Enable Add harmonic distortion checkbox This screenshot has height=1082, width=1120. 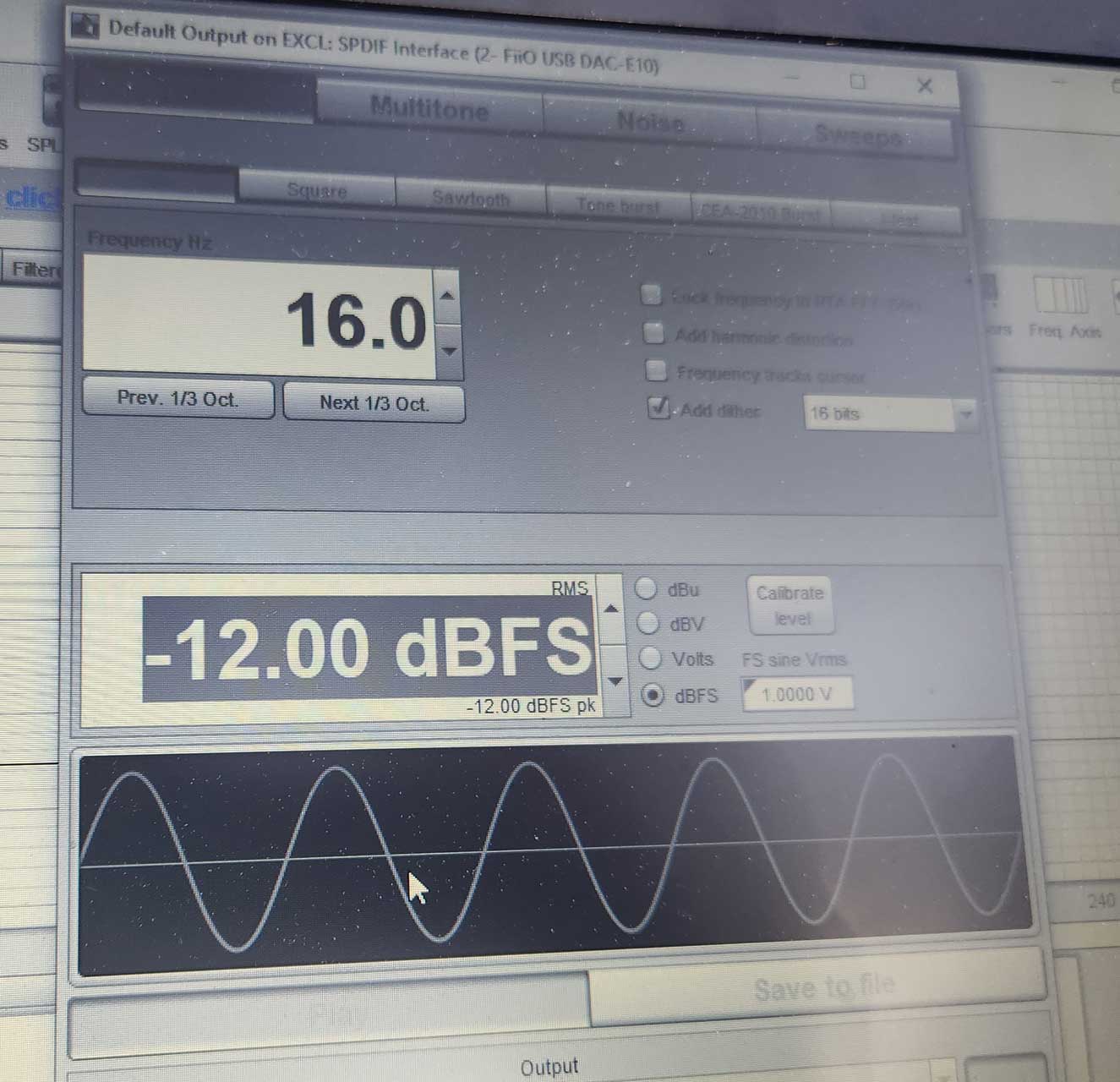pyautogui.click(x=654, y=333)
